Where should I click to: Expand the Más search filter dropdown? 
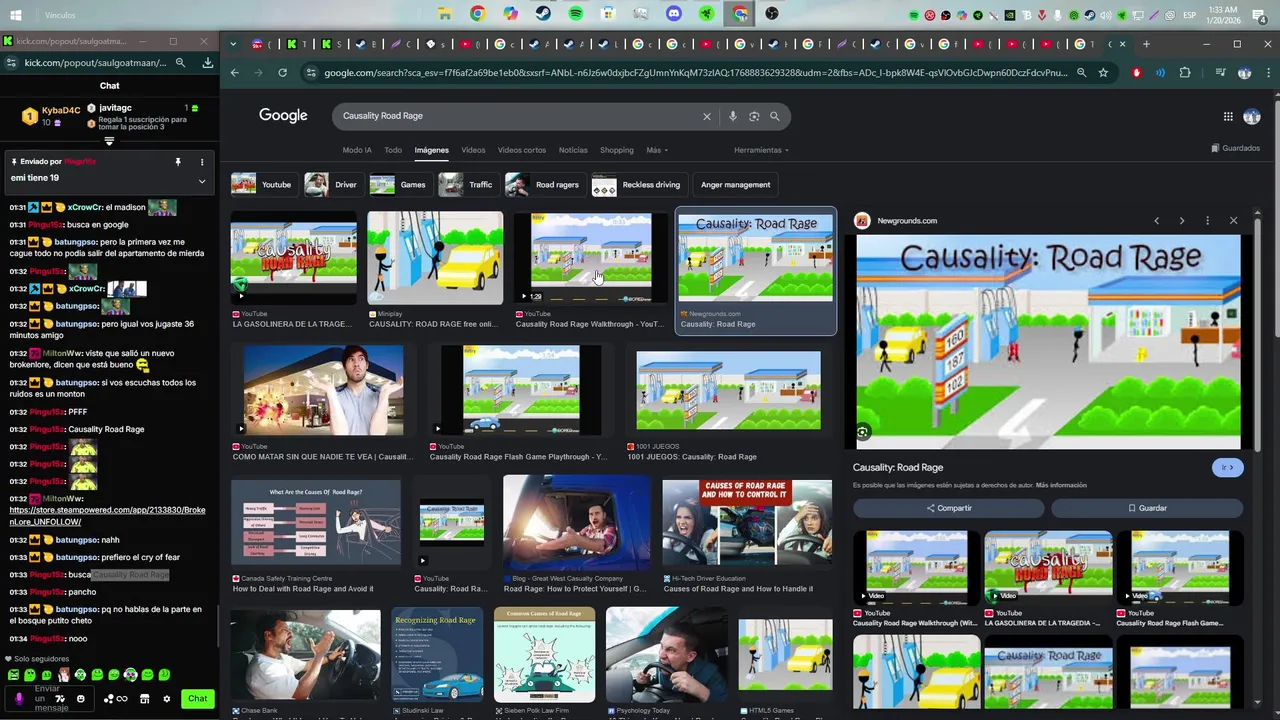(657, 150)
